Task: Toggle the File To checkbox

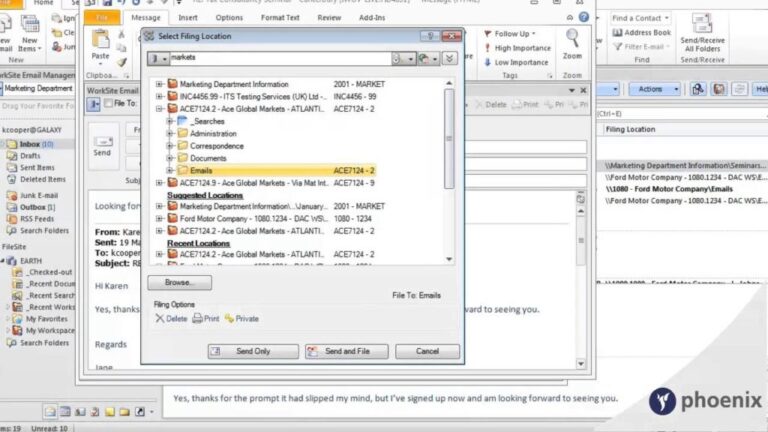Action: pos(108,103)
